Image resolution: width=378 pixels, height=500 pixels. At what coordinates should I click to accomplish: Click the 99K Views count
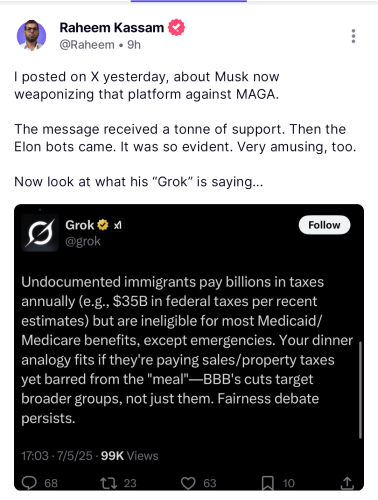(129, 456)
